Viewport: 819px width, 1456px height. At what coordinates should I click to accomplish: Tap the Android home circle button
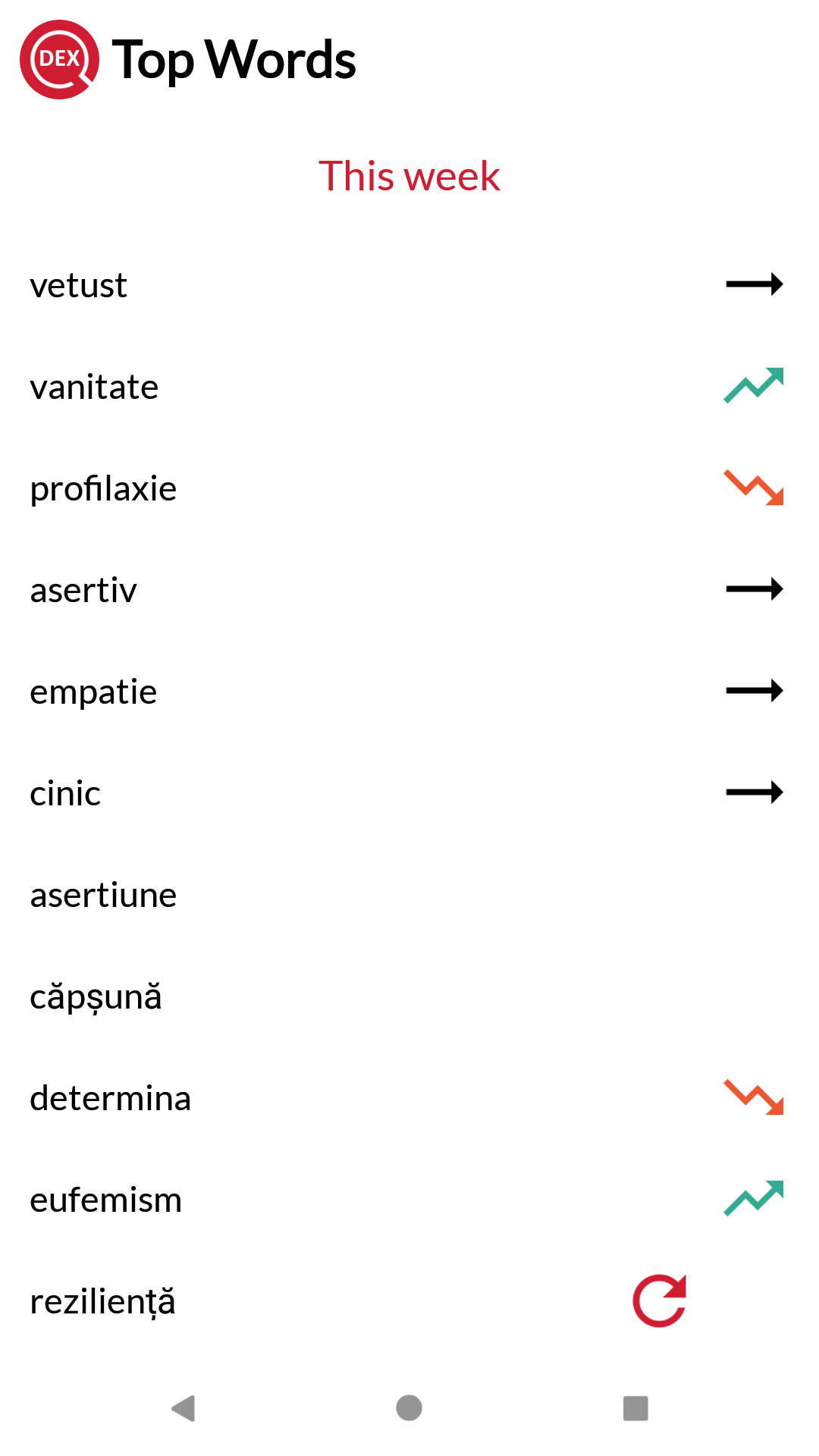point(409,1408)
